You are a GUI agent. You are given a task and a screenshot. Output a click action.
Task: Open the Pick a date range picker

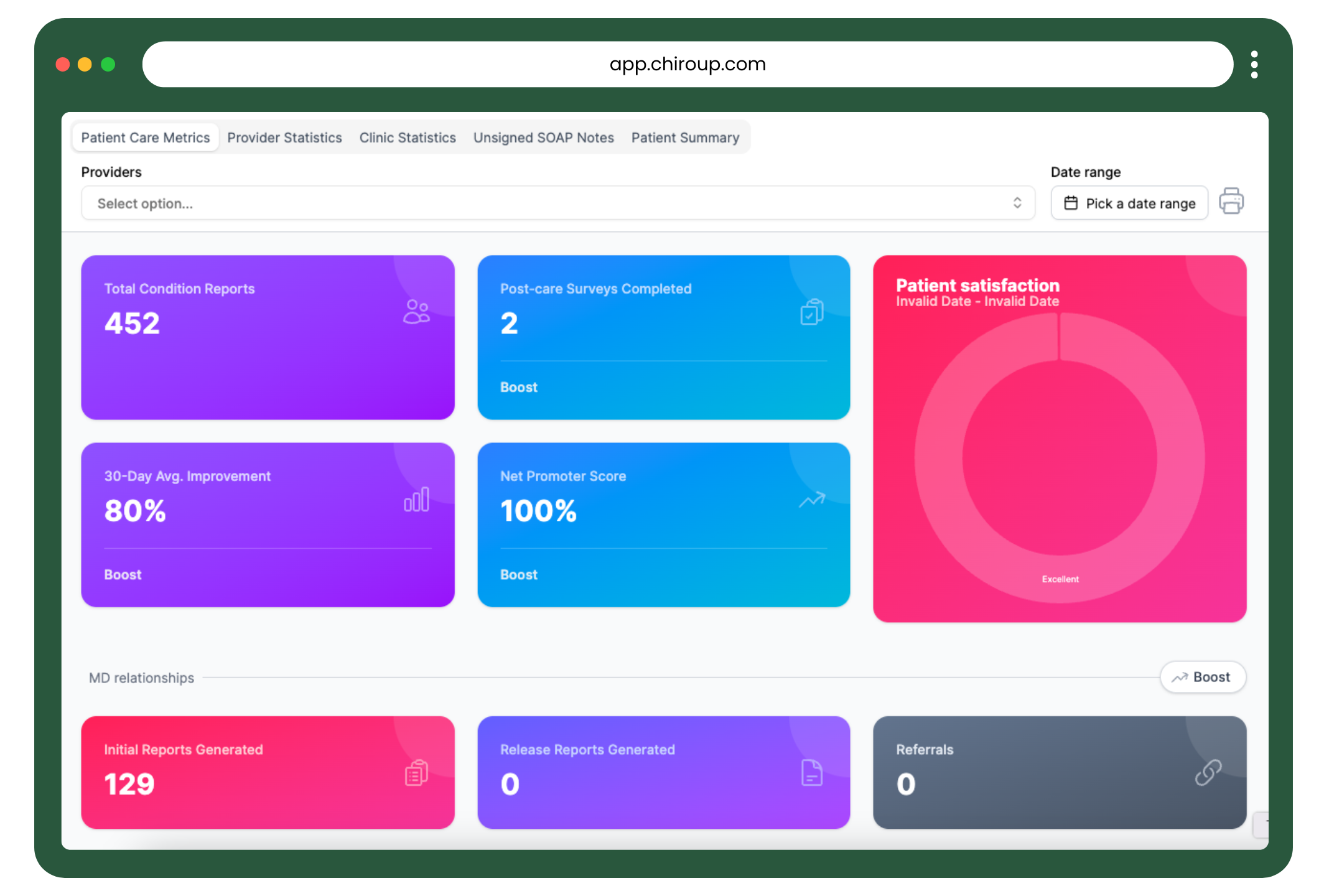coord(1129,203)
